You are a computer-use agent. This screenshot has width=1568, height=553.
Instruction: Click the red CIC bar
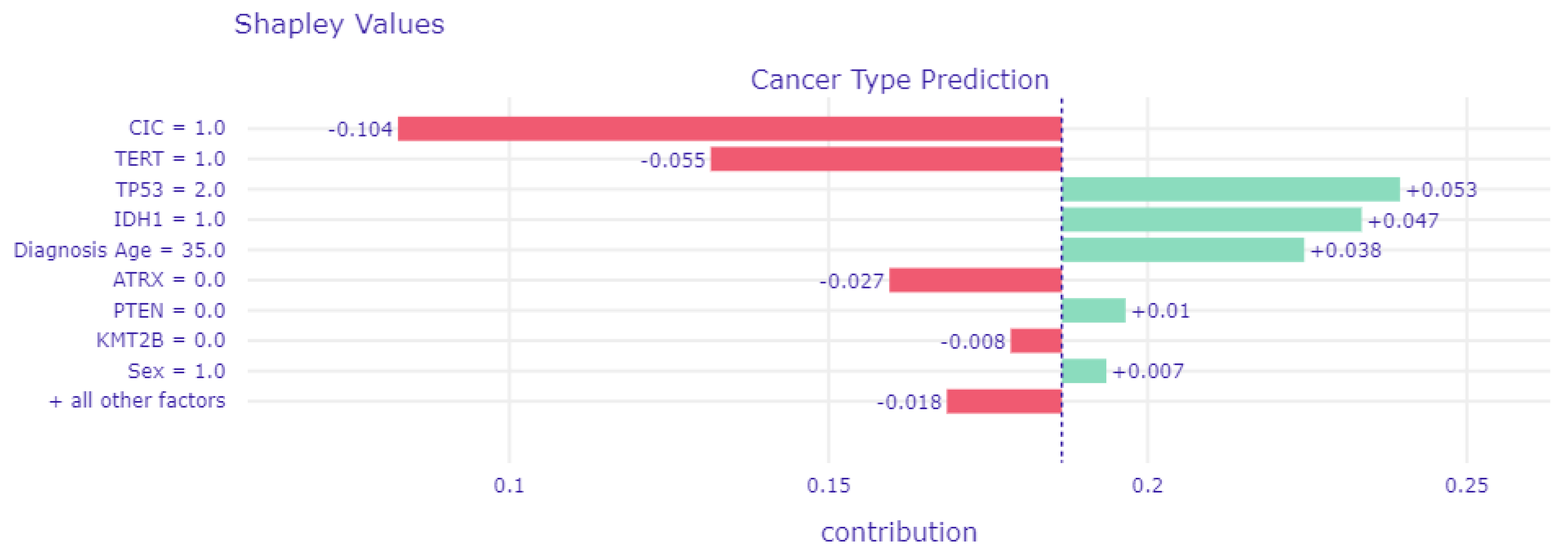tap(729, 129)
